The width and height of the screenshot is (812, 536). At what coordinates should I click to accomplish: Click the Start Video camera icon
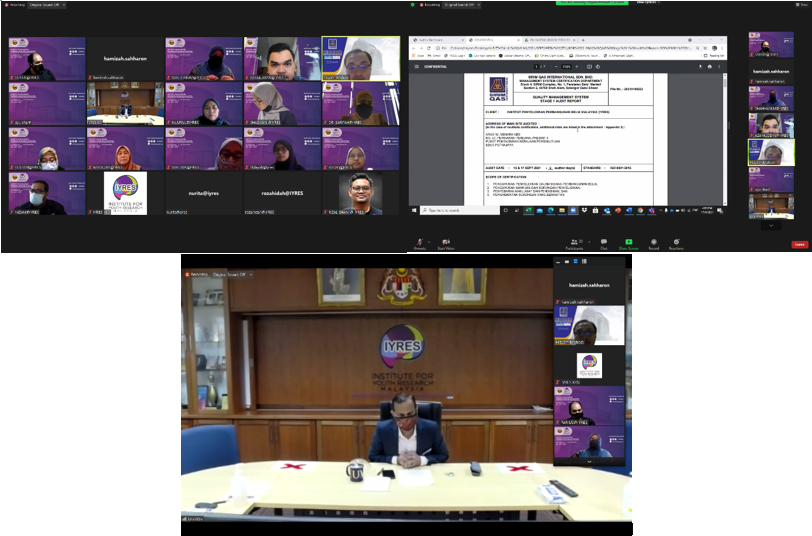click(447, 243)
